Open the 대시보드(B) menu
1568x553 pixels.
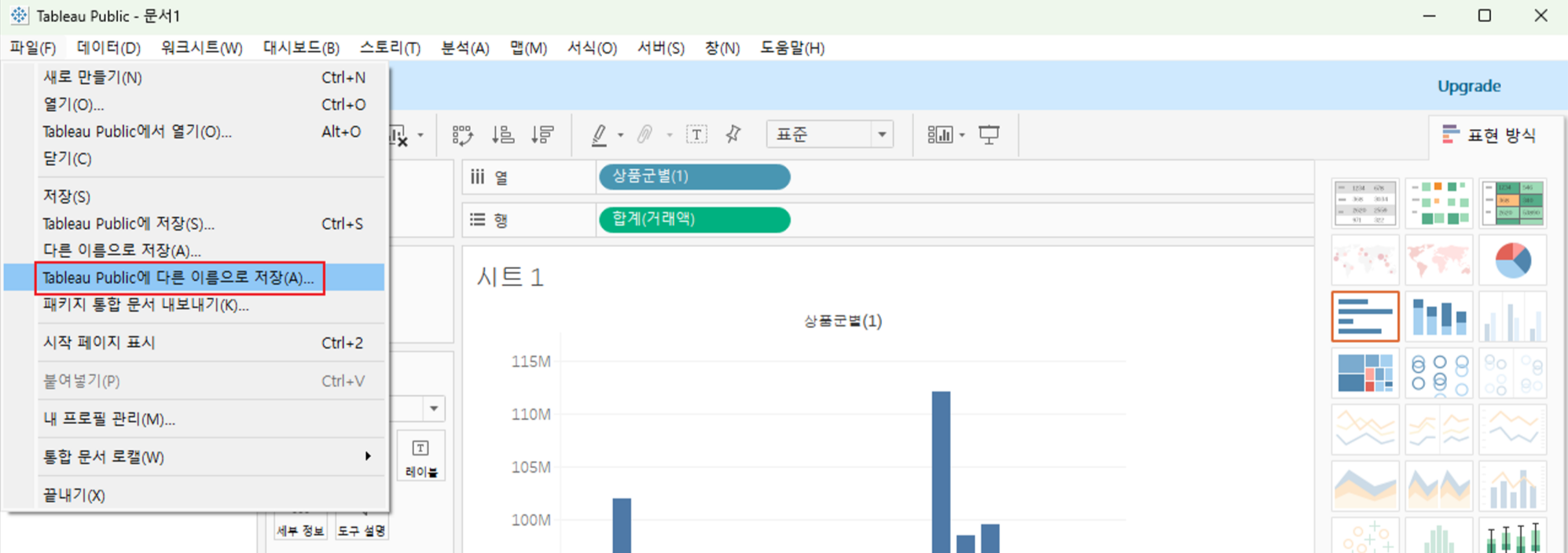click(x=301, y=48)
